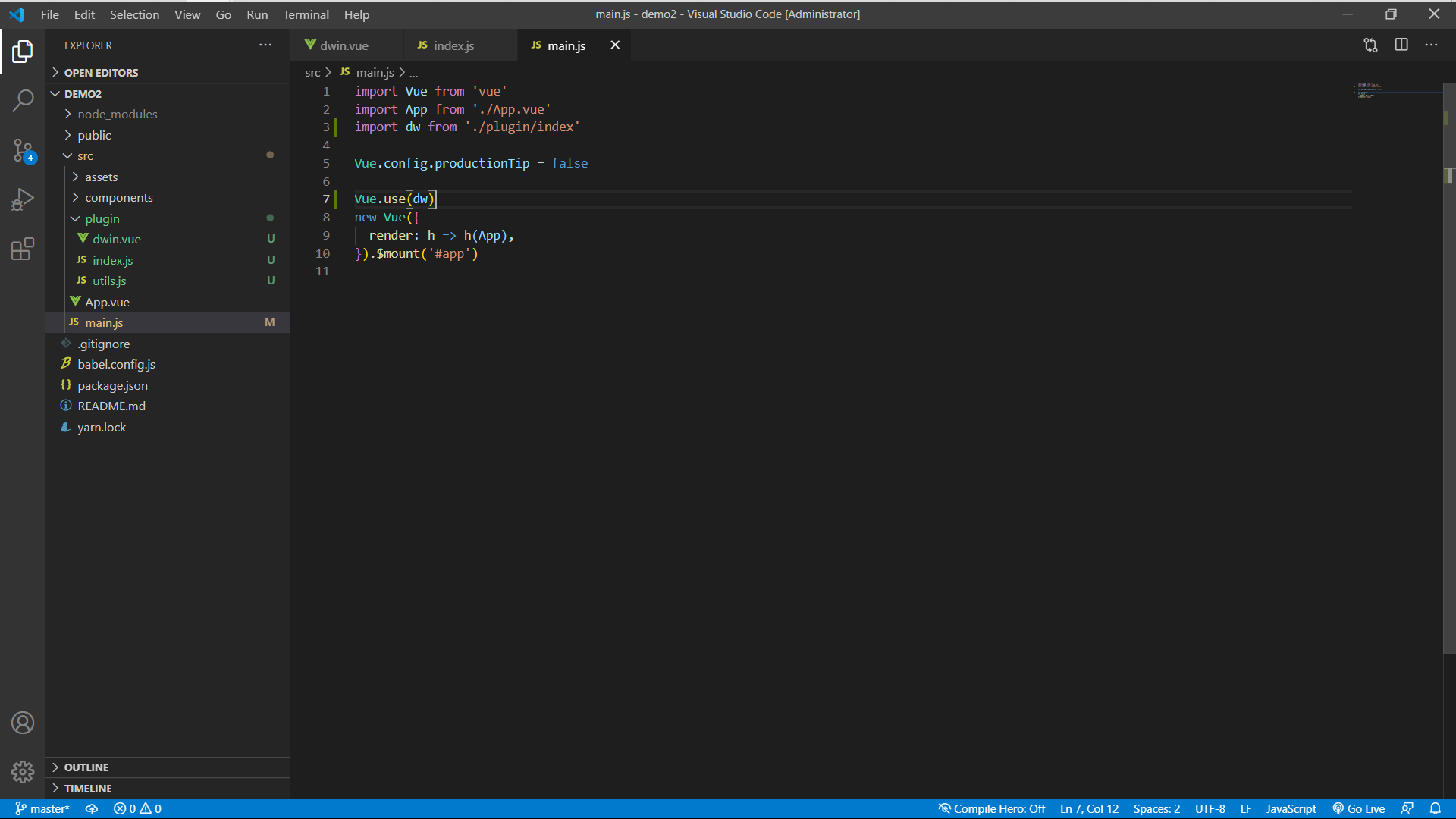Click the Open Changes icon in editor toolbar
This screenshot has width=1456, height=819.
tap(1370, 45)
